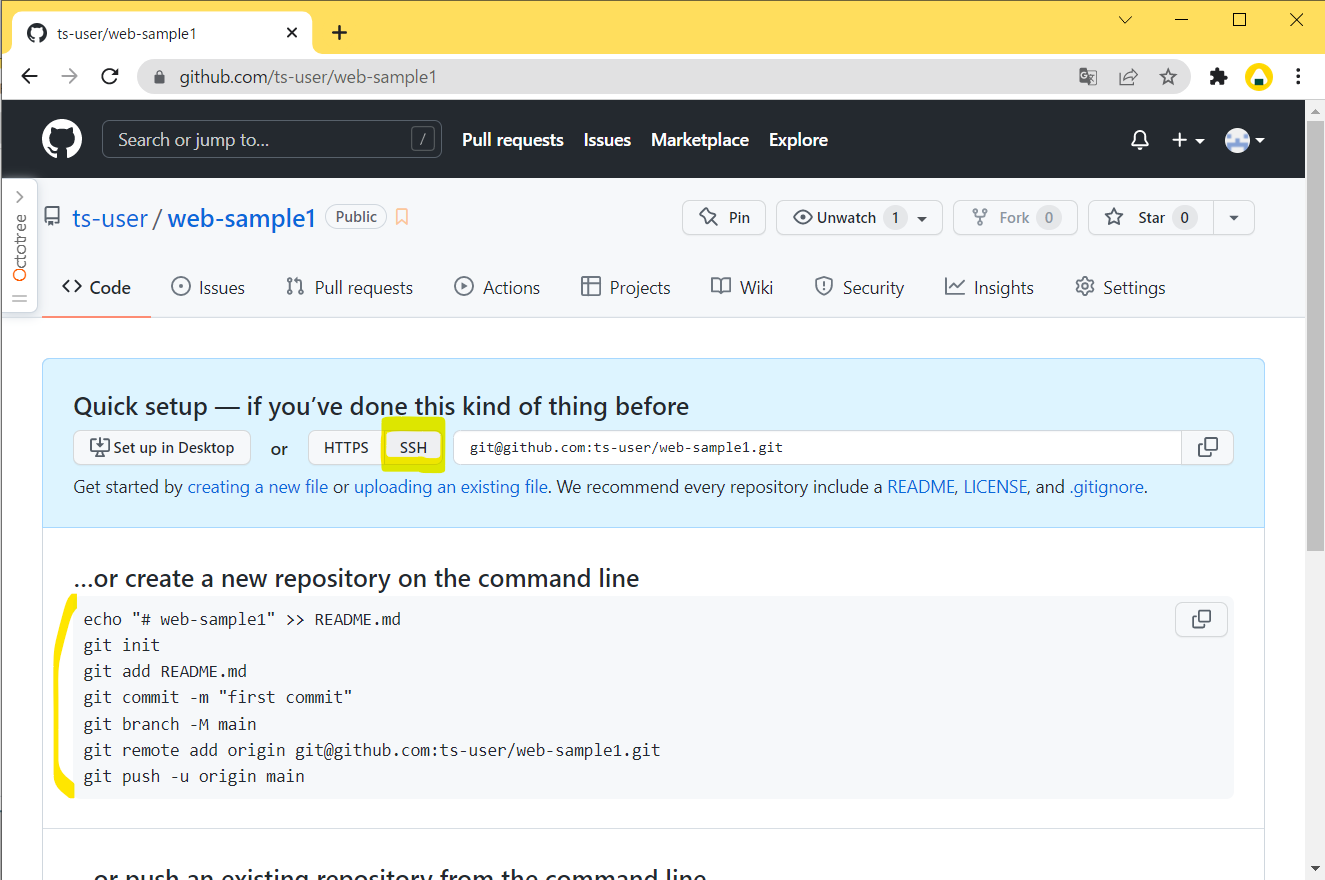Open Issues in the top navigation
This screenshot has width=1325, height=880.
607,140
